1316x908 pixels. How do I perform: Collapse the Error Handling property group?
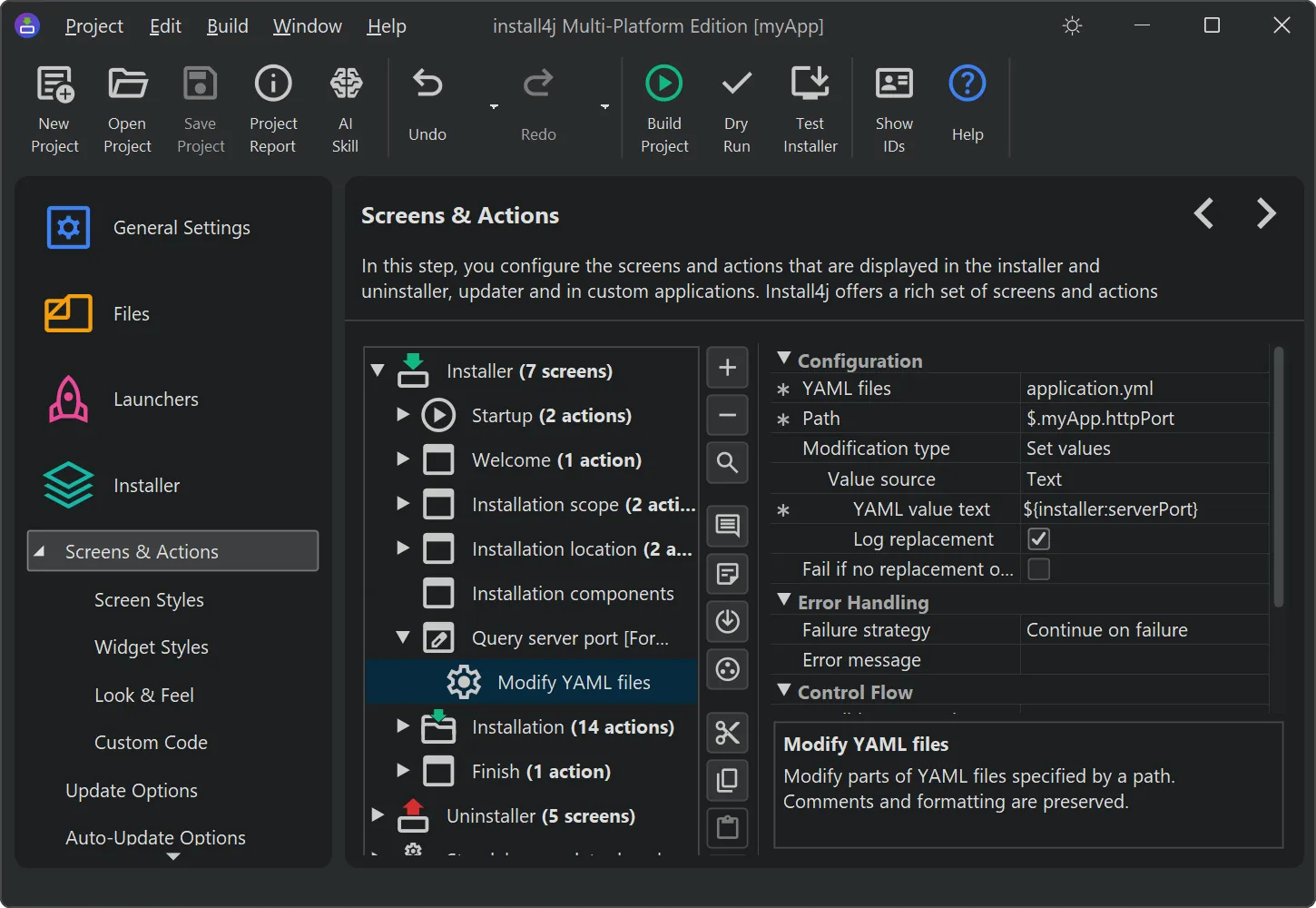tap(784, 601)
